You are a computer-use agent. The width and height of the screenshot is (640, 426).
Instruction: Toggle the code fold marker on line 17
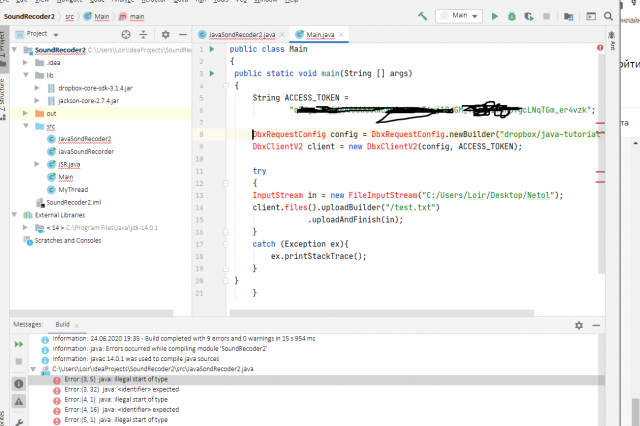(x=226, y=244)
